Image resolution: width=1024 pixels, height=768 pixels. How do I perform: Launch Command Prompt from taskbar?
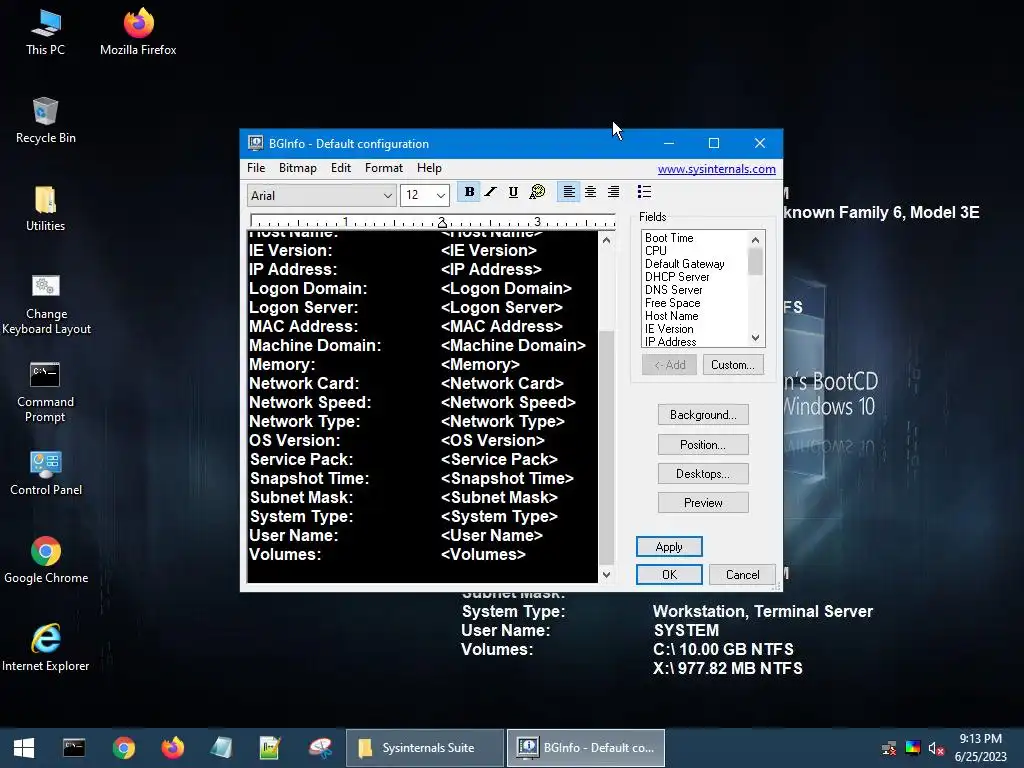pyautogui.click(x=74, y=748)
